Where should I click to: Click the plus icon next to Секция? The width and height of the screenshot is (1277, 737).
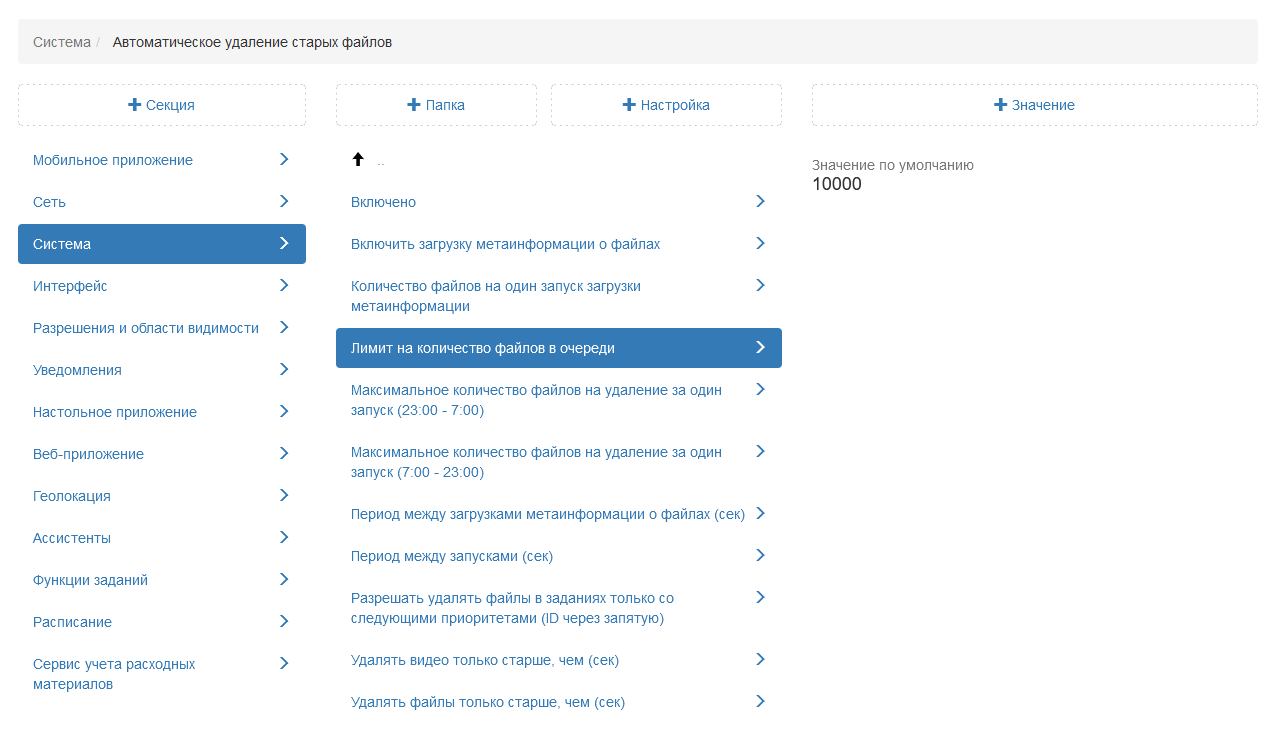click(135, 105)
